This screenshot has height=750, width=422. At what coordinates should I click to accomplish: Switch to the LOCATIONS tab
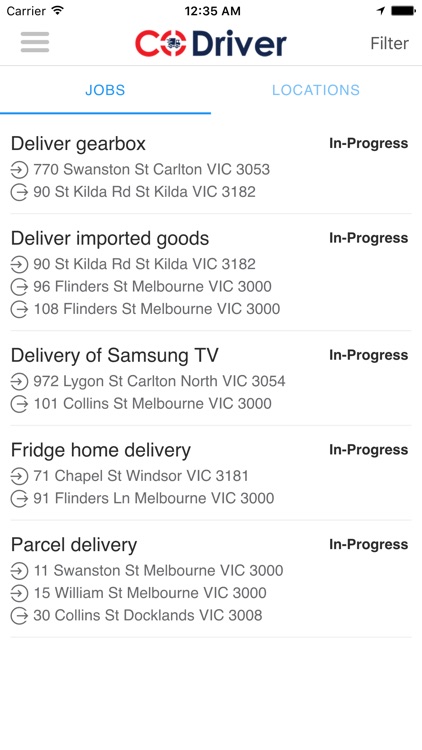tap(316, 90)
